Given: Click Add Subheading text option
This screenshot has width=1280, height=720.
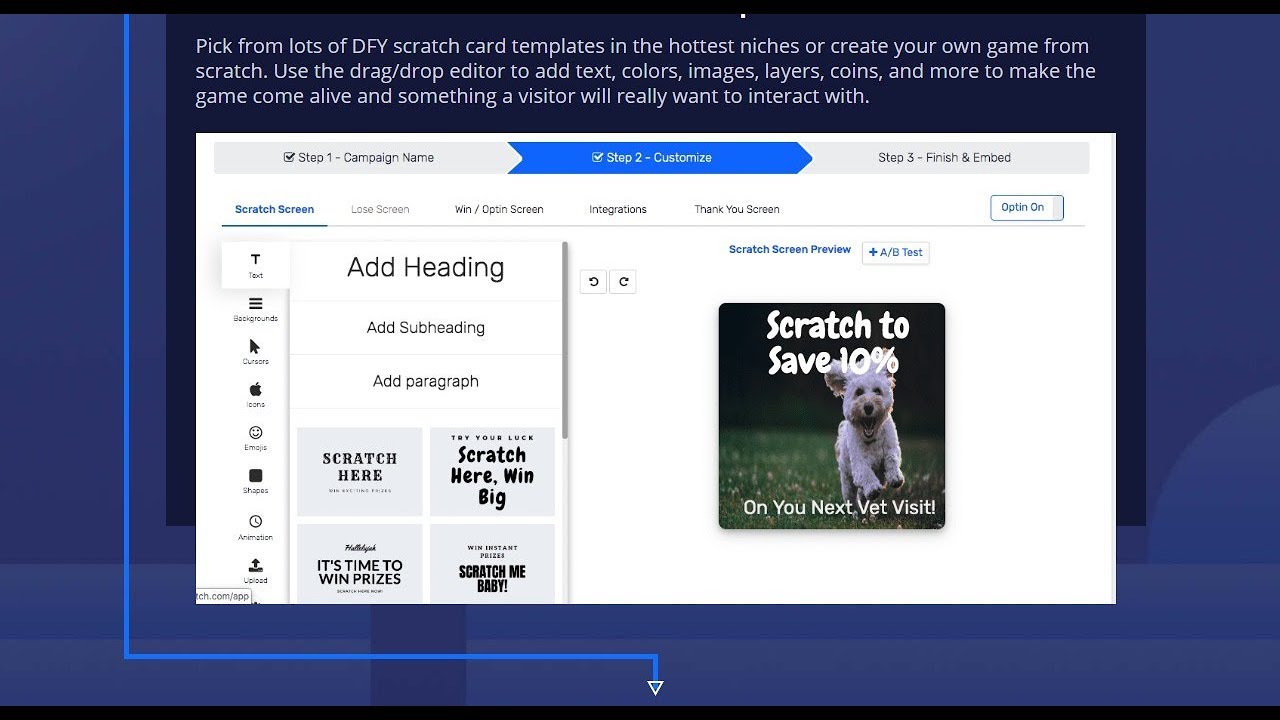Looking at the screenshot, I should pyautogui.click(x=426, y=328).
